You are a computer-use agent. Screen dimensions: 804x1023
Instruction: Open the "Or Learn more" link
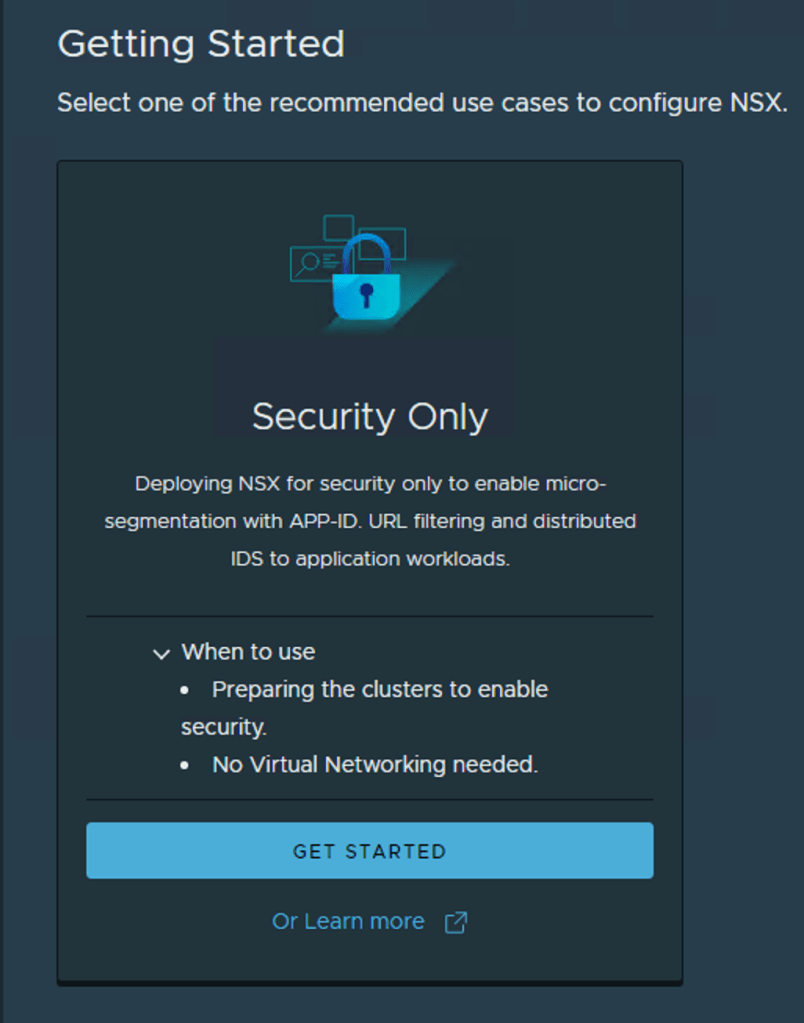pos(348,921)
